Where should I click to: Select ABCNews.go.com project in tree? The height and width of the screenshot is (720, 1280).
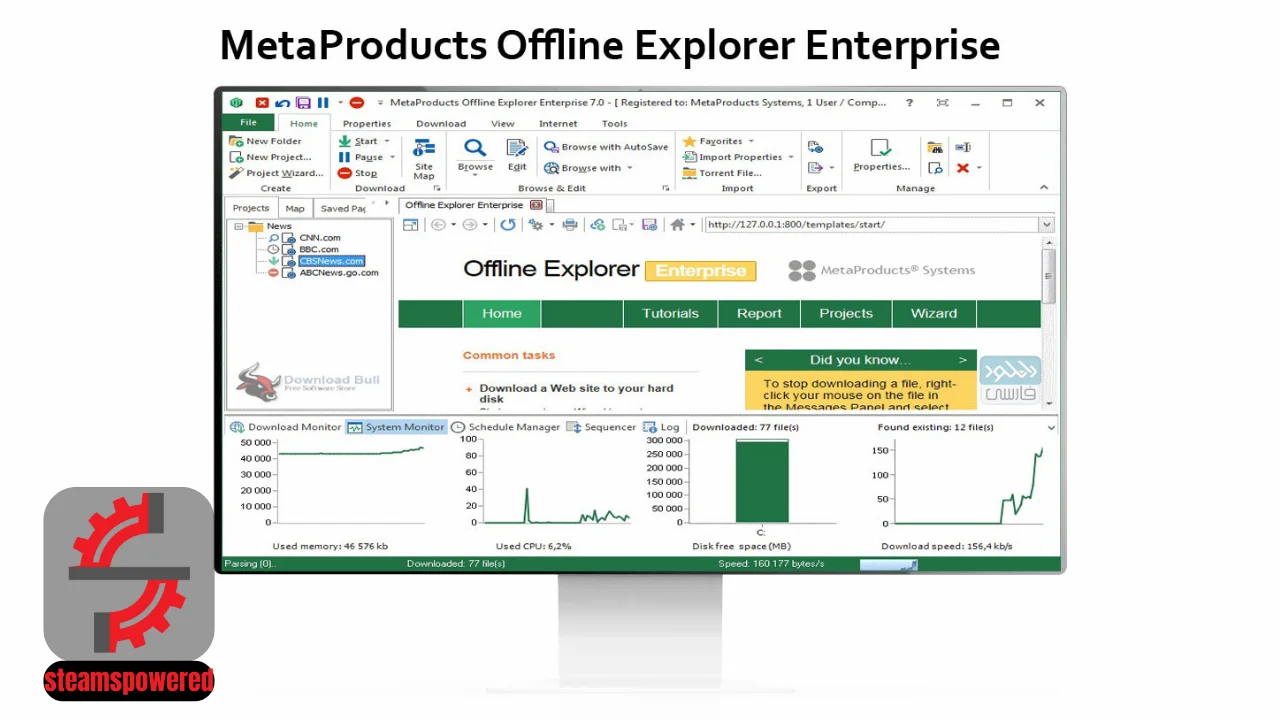pyautogui.click(x=339, y=272)
